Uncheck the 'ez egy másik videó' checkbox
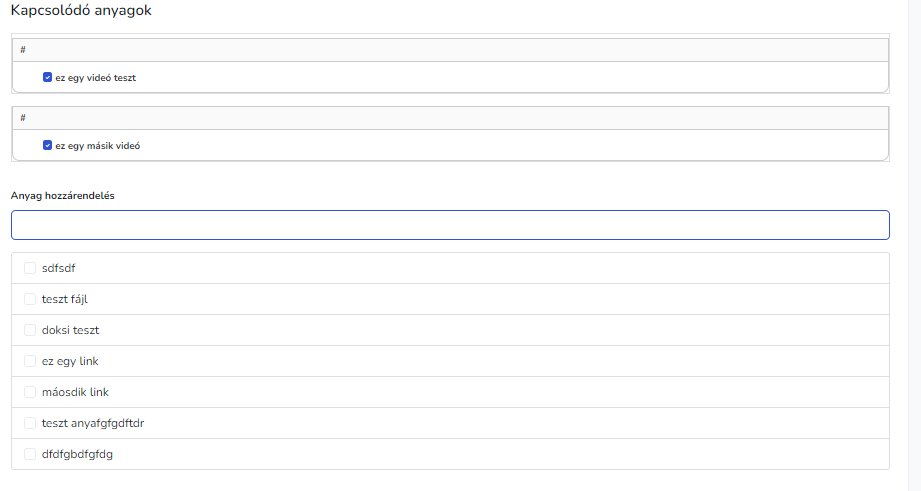Viewport: 921px width, 491px height. [48, 145]
